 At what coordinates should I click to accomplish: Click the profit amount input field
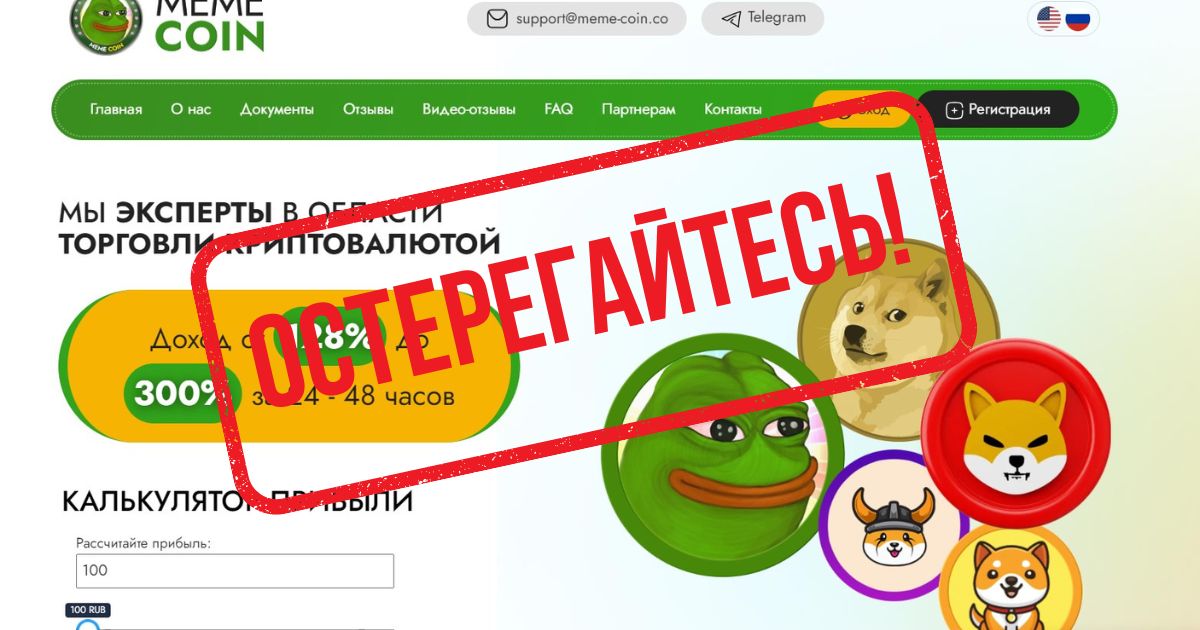point(235,571)
